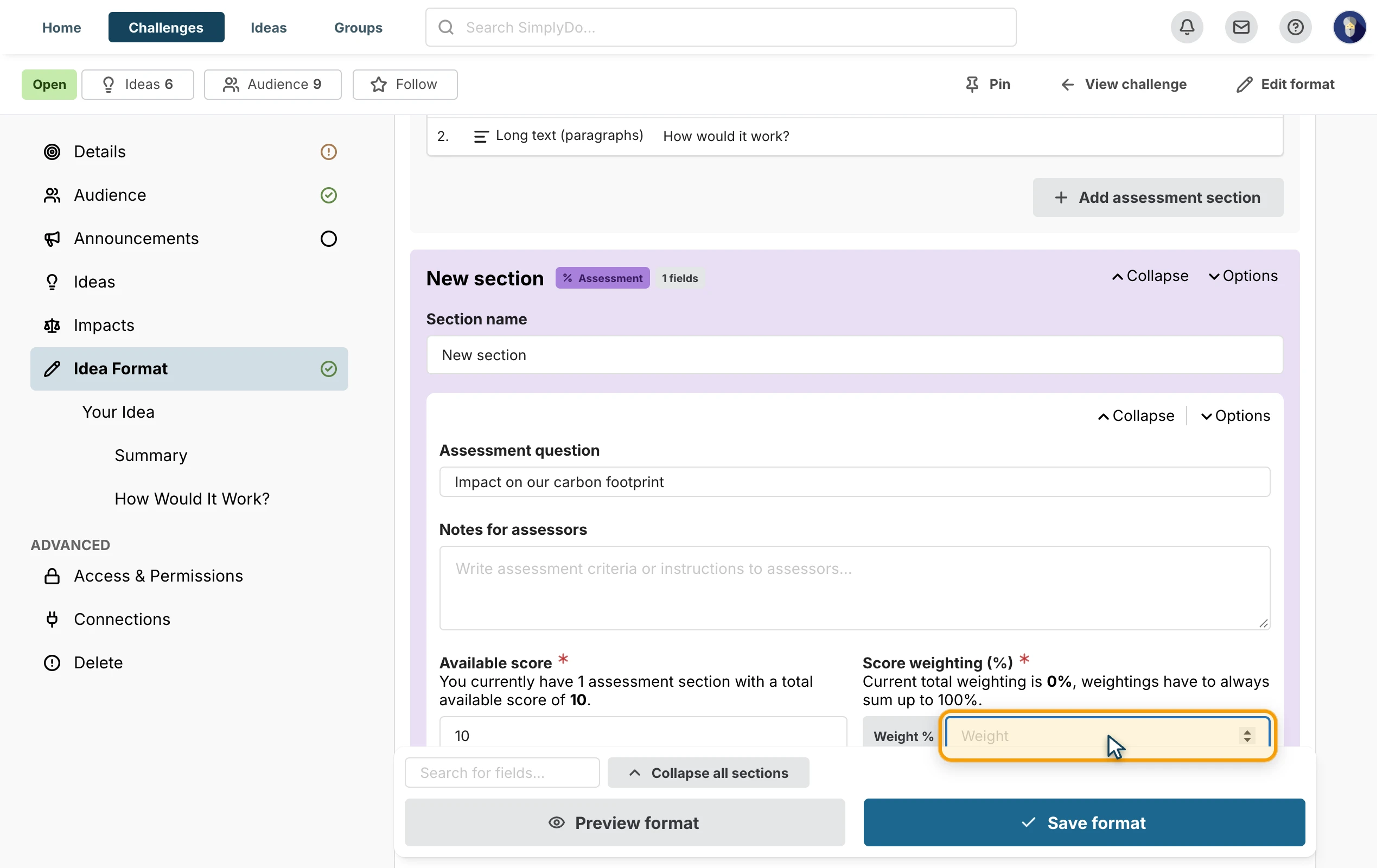Viewport: 1389px width, 868px height.
Task: Collapse all sections
Action: [x=708, y=773]
